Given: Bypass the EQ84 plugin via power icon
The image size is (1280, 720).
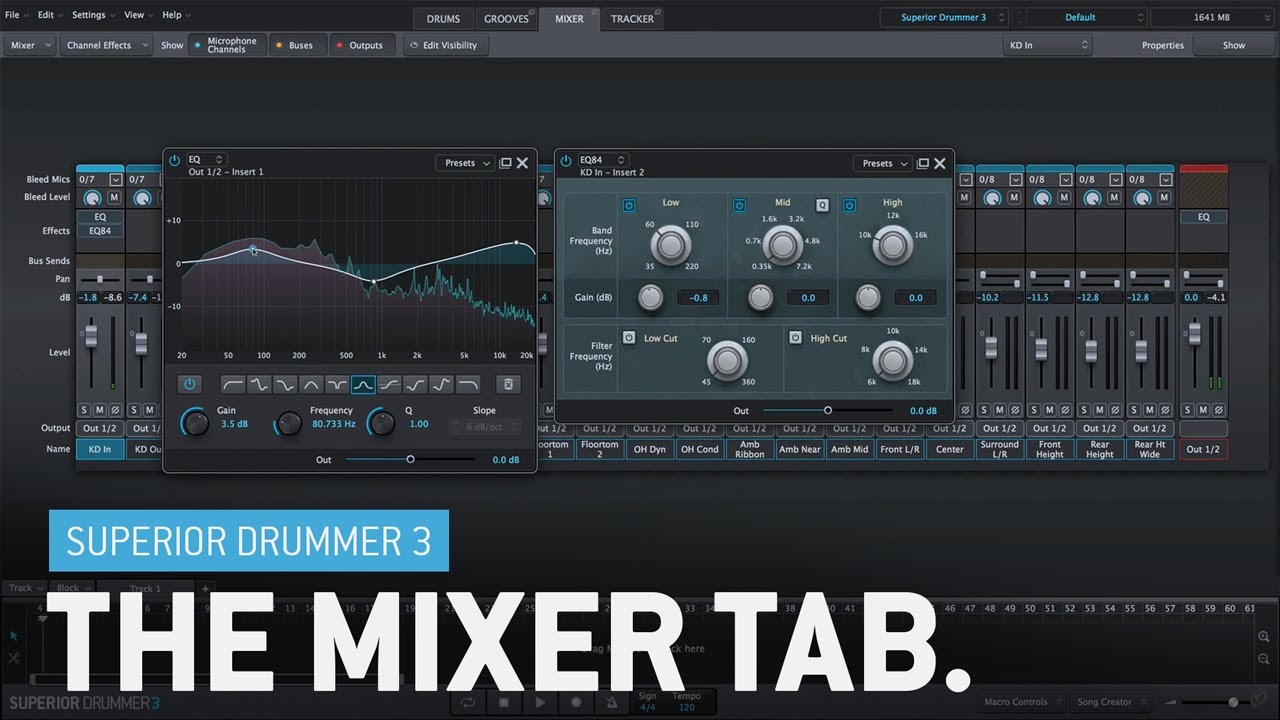Looking at the screenshot, I should click(566, 161).
